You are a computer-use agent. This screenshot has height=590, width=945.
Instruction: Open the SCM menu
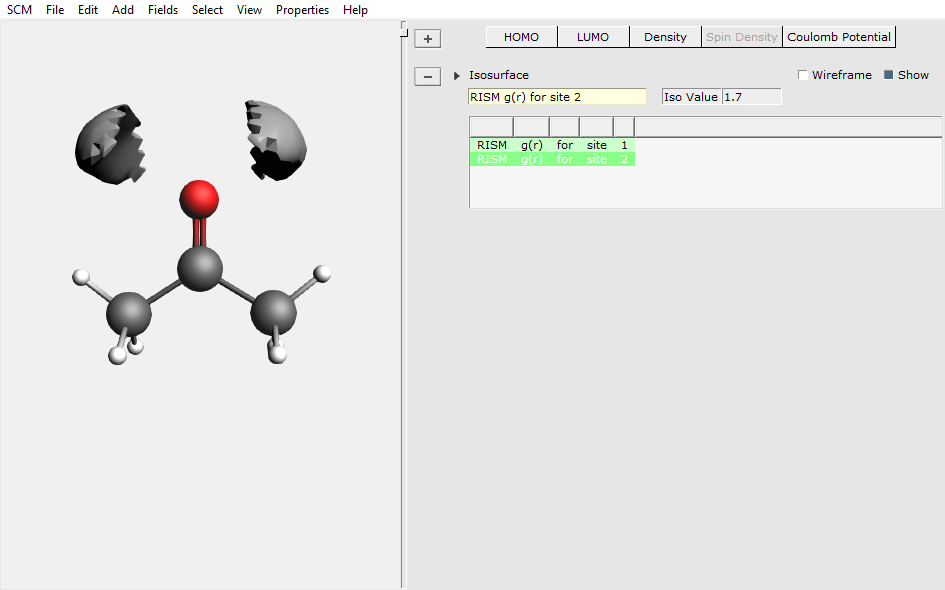click(x=20, y=10)
